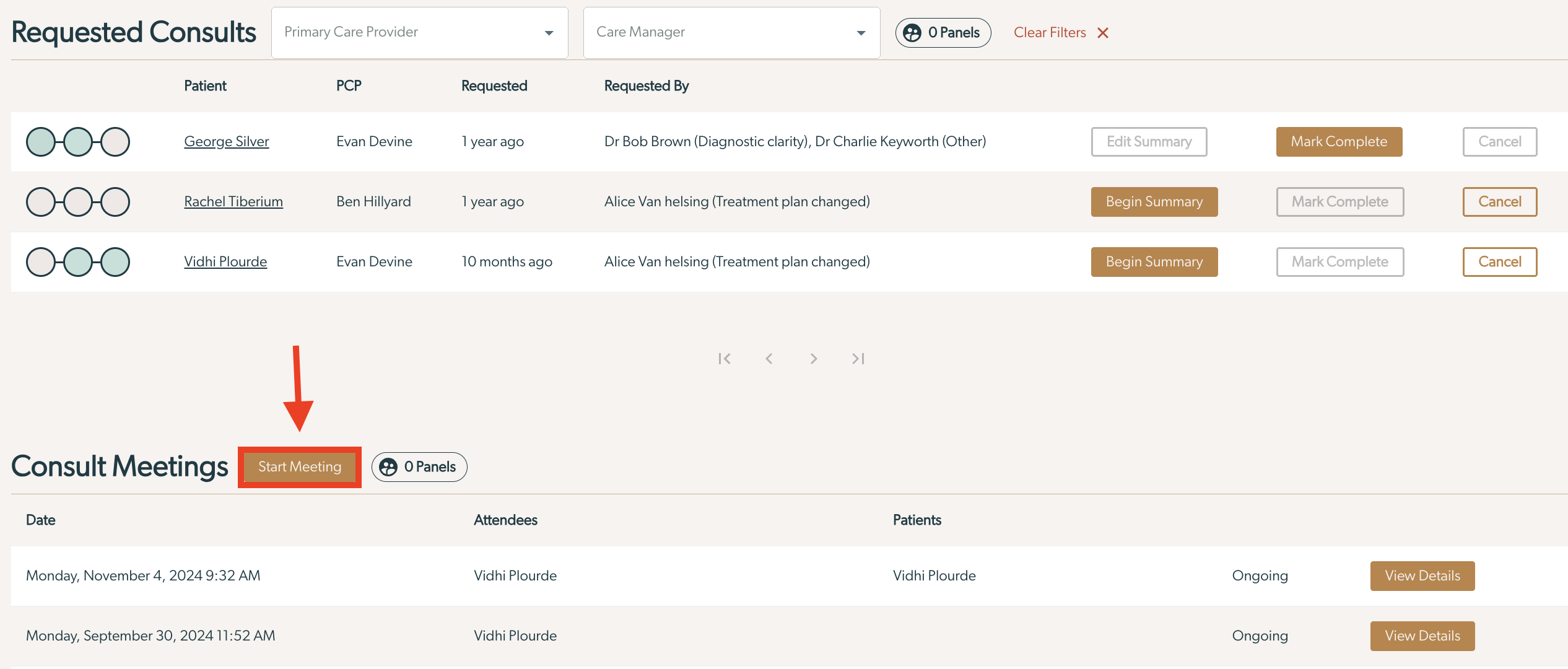Open Vidhi Plourde patient link
1568x669 pixels.
[225, 262]
